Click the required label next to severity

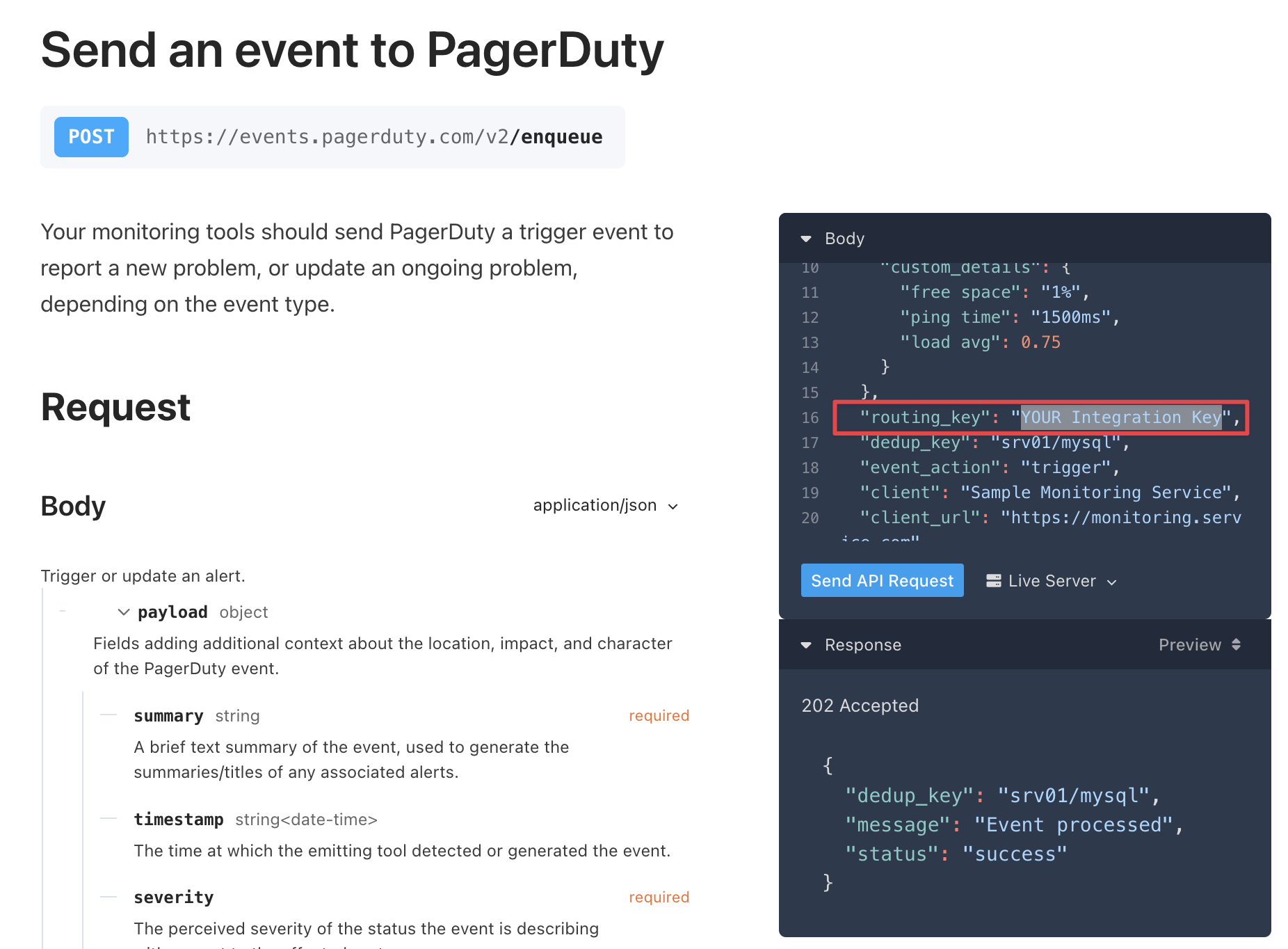click(659, 898)
